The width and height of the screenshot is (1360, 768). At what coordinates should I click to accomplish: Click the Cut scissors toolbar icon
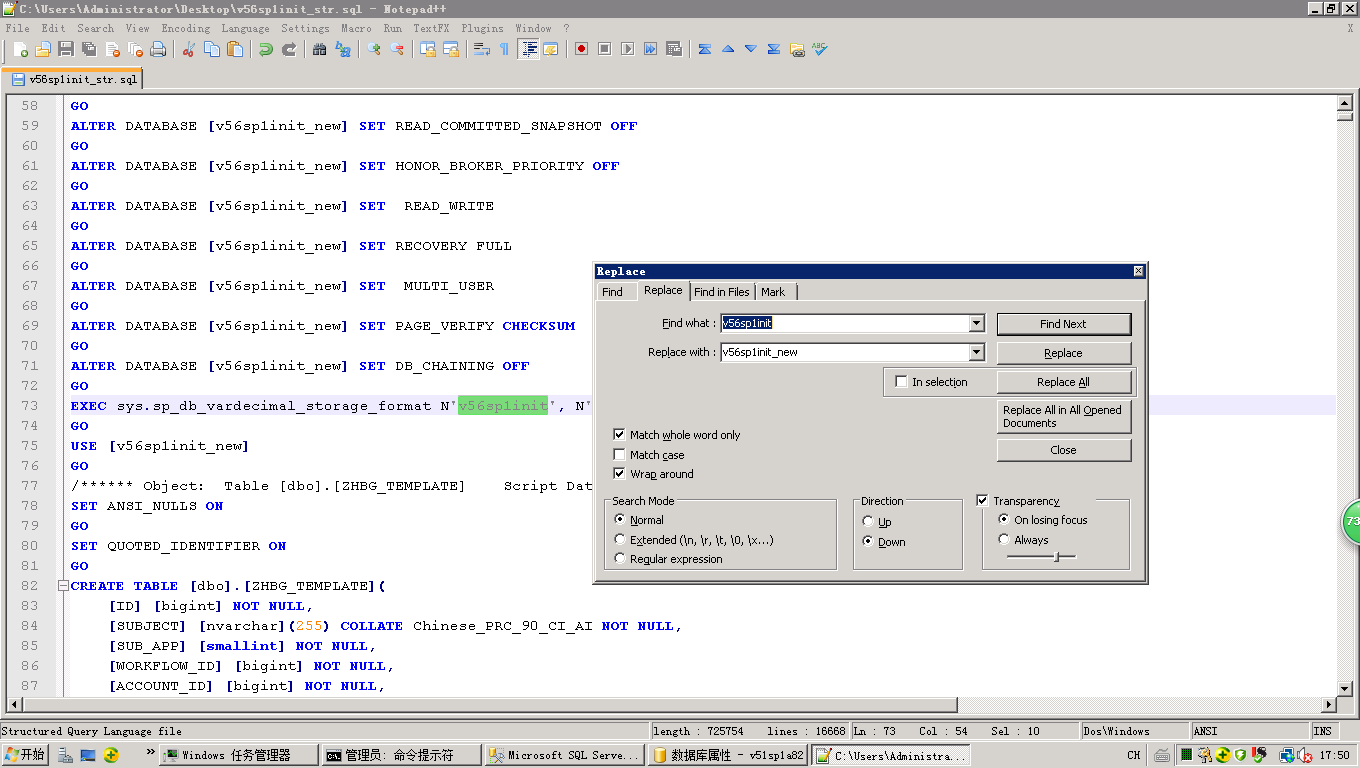188,49
